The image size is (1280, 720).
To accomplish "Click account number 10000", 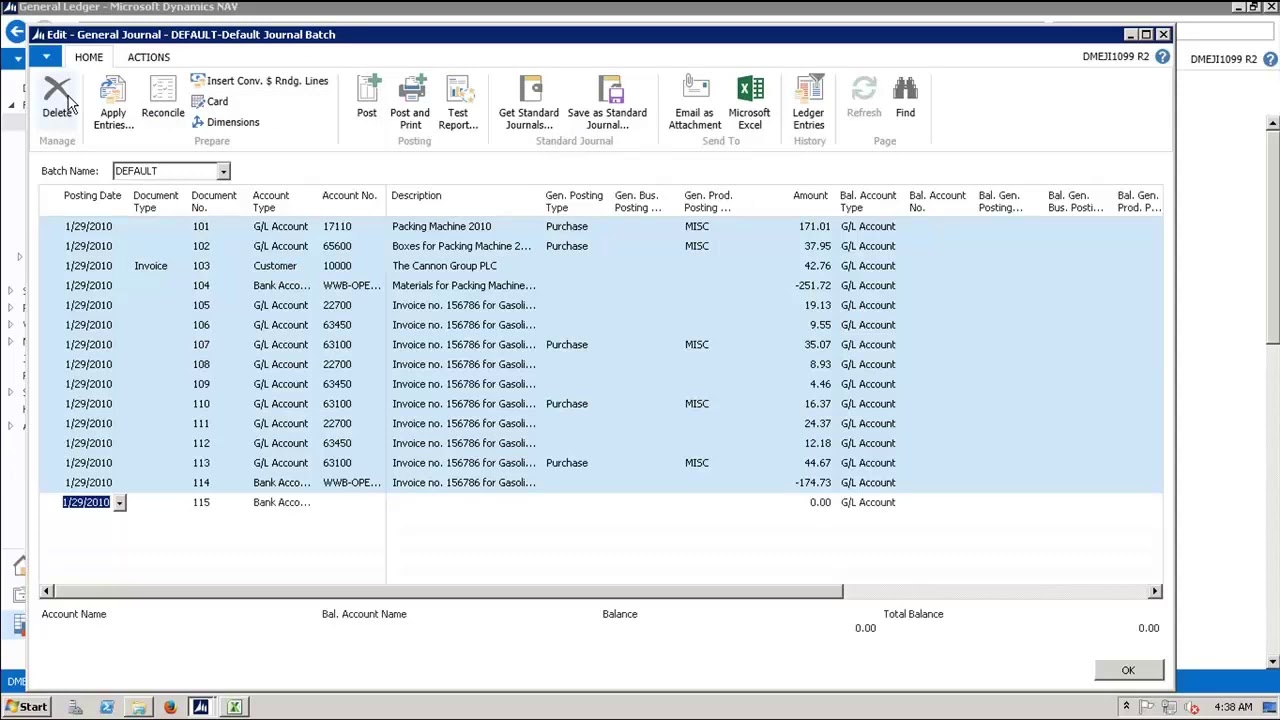I will 337,266.
